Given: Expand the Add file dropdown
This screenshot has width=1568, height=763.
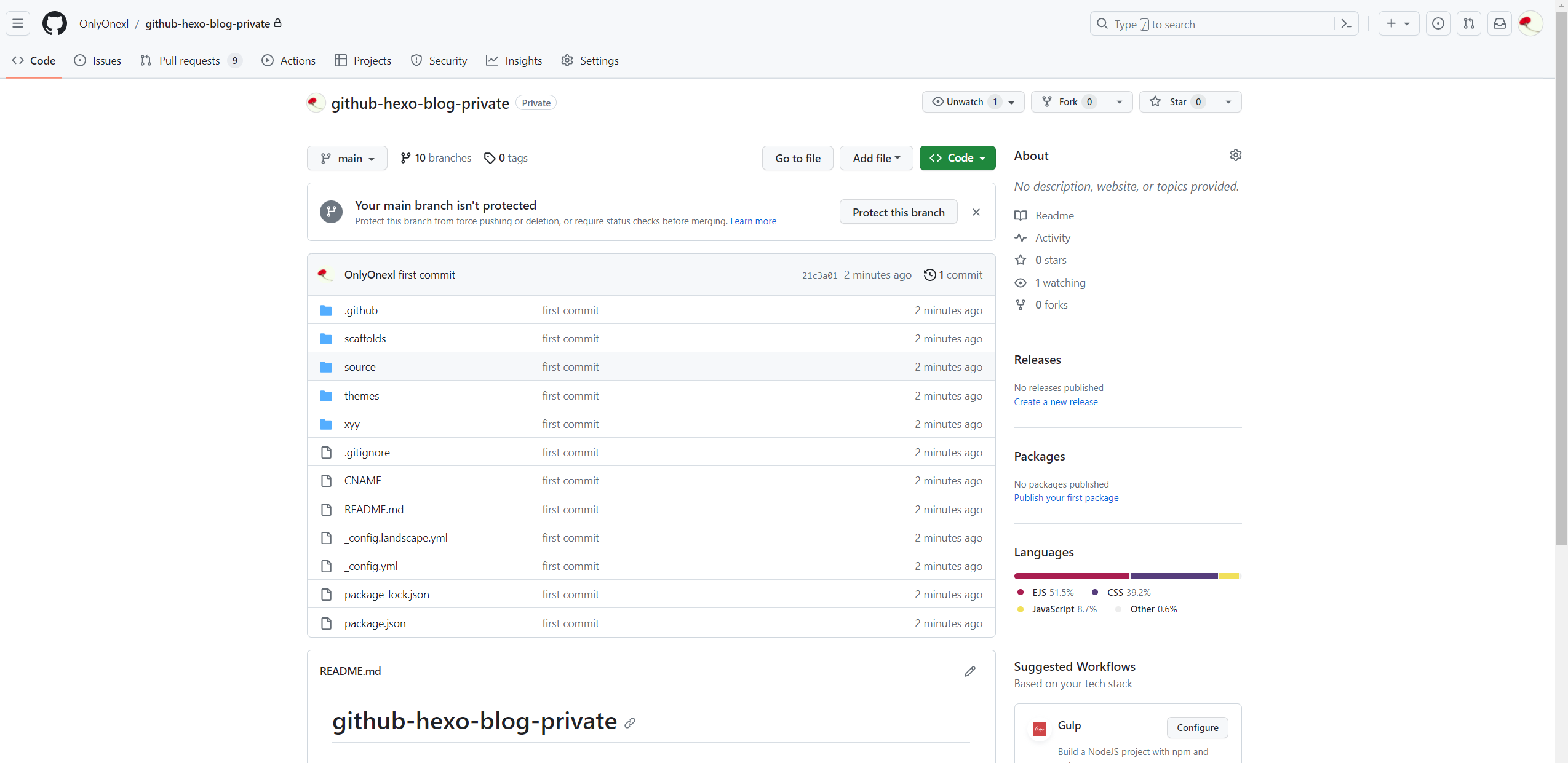Looking at the screenshot, I should 876,158.
